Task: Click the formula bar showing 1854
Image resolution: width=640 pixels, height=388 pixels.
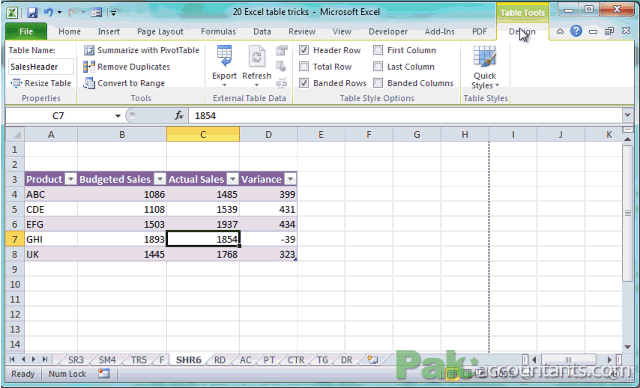Action: coord(405,116)
